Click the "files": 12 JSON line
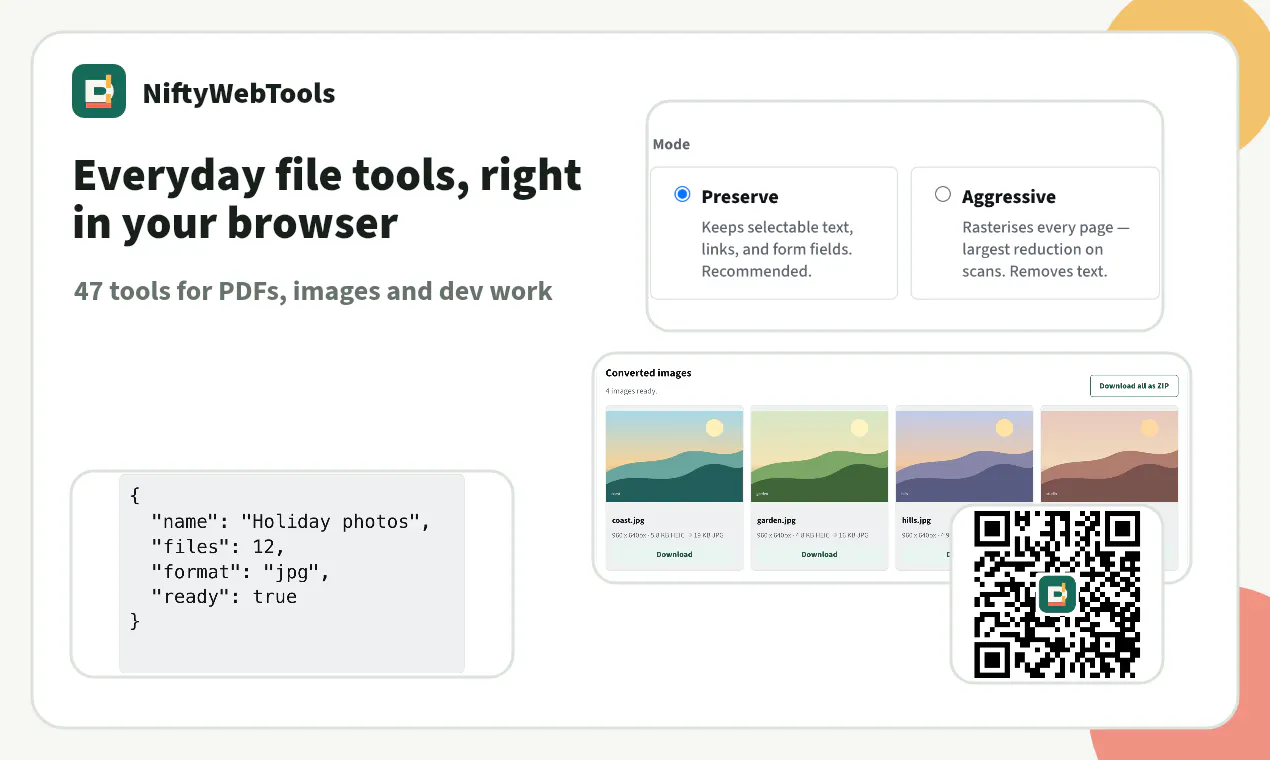Viewport: 1270px width, 760px height. click(218, 546)
